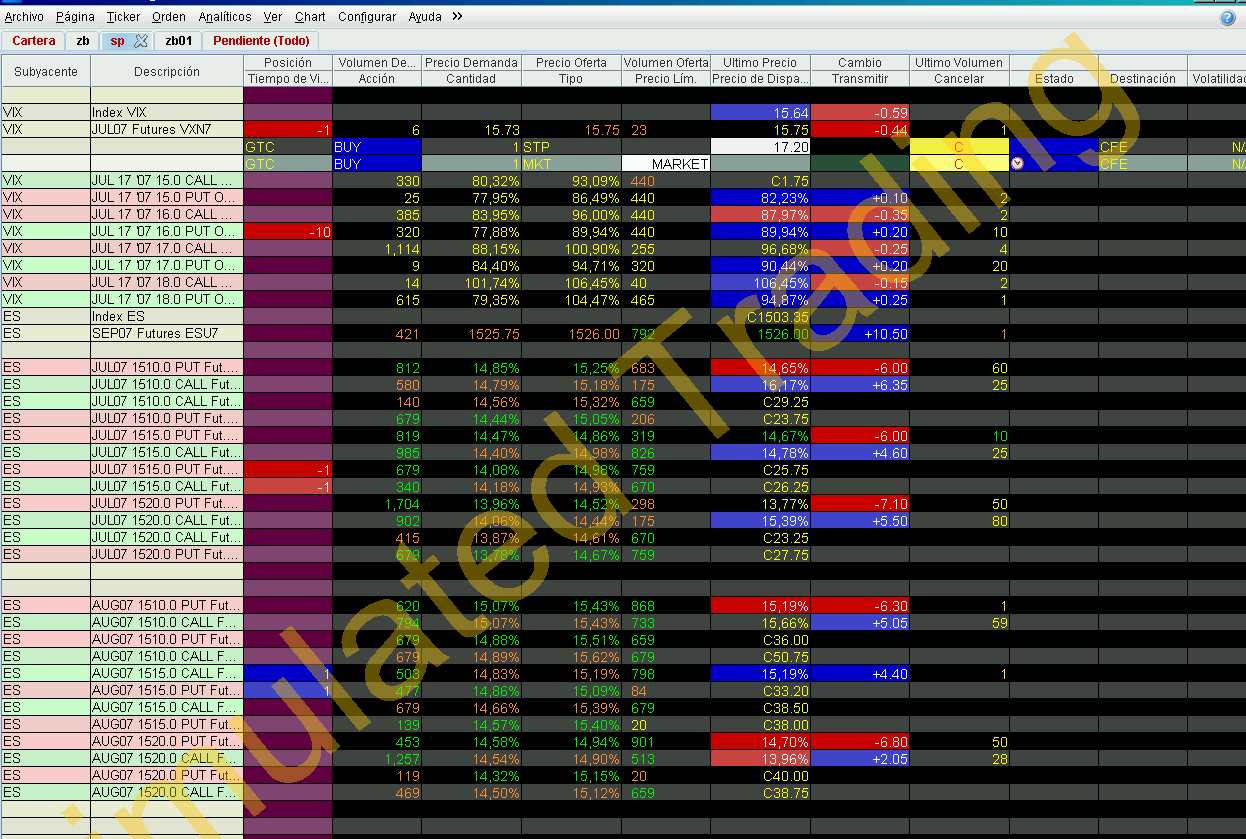The image size is (1246, 839).
Task: Open the MKT order type dropdown
Action: 571,164
